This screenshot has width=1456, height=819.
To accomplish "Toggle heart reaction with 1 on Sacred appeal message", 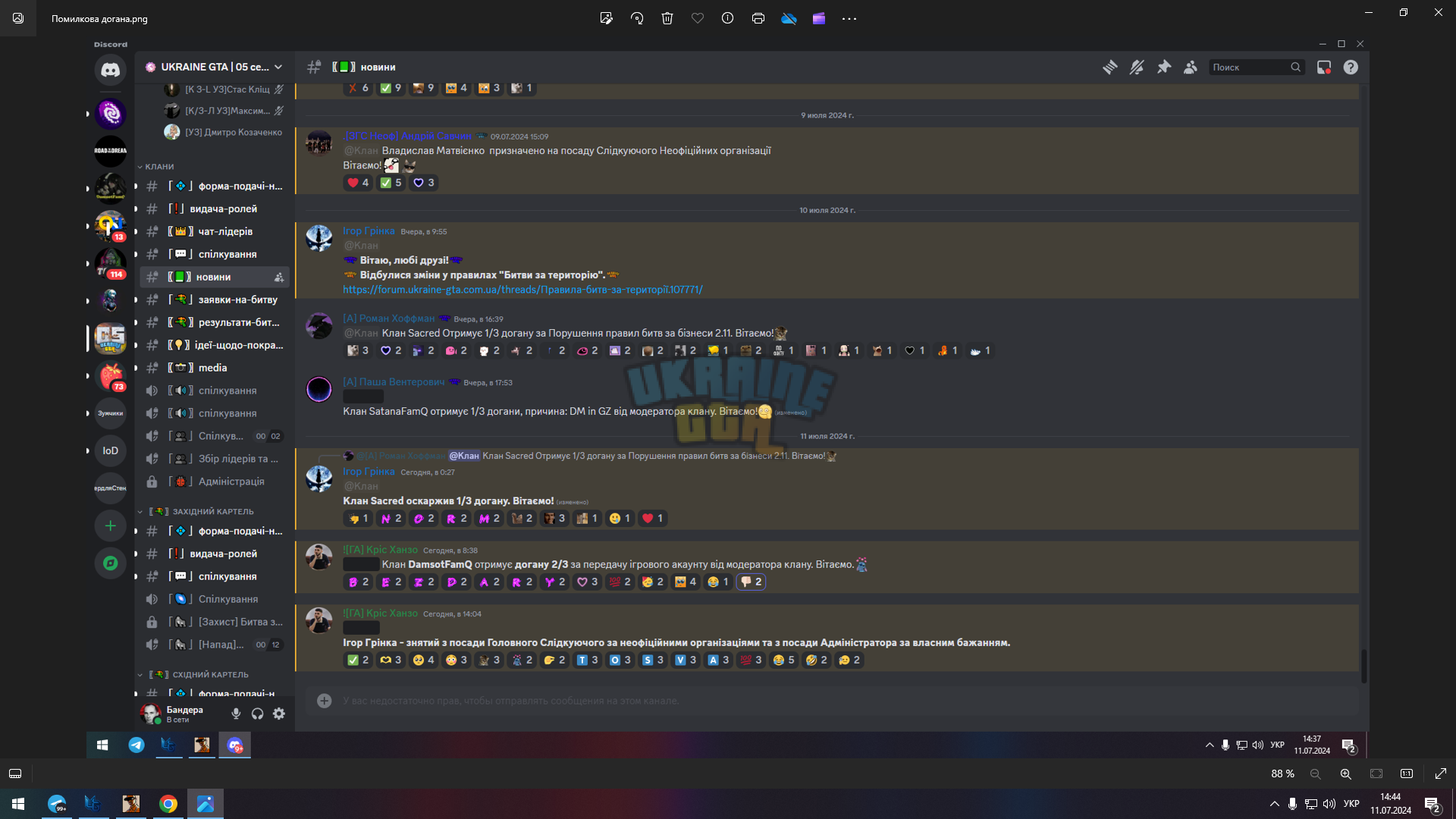I will point(652,519).
